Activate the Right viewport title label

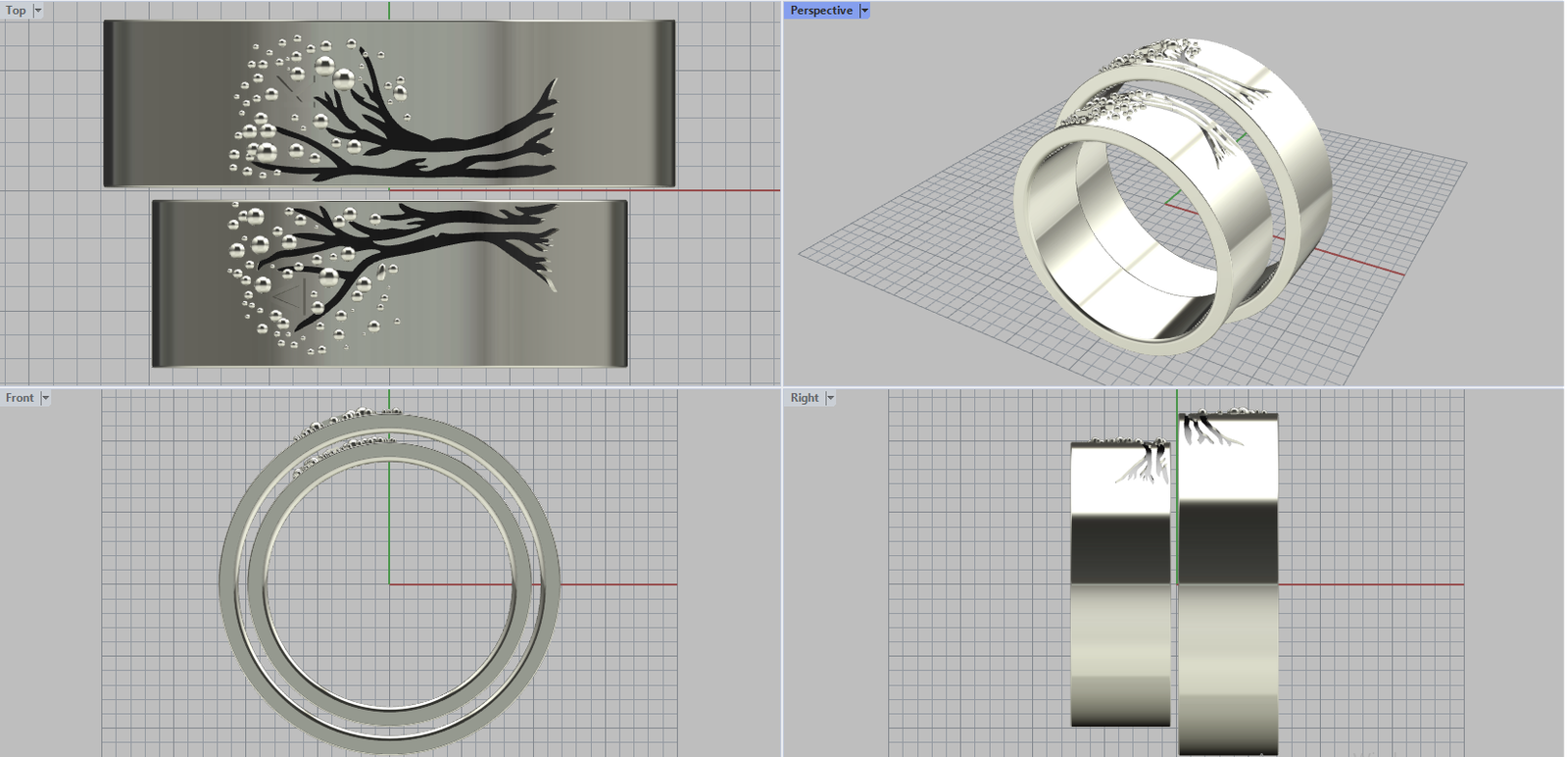[x=805, y=398]
